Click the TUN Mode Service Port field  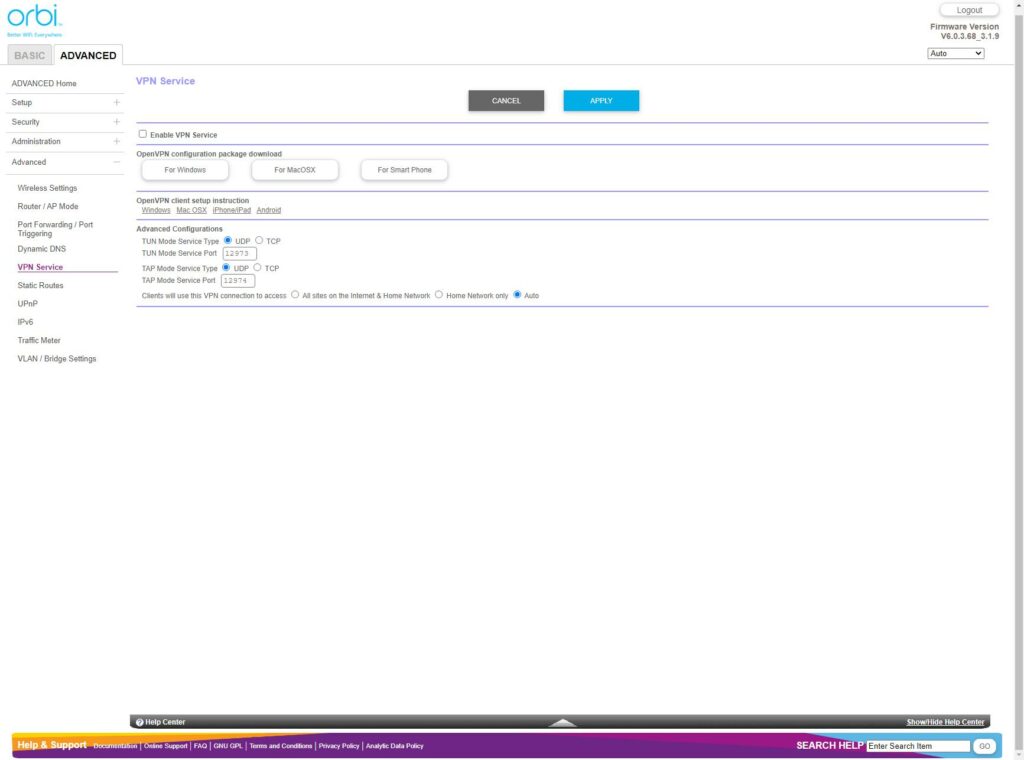pyautogui.click(x=239, y=254)
